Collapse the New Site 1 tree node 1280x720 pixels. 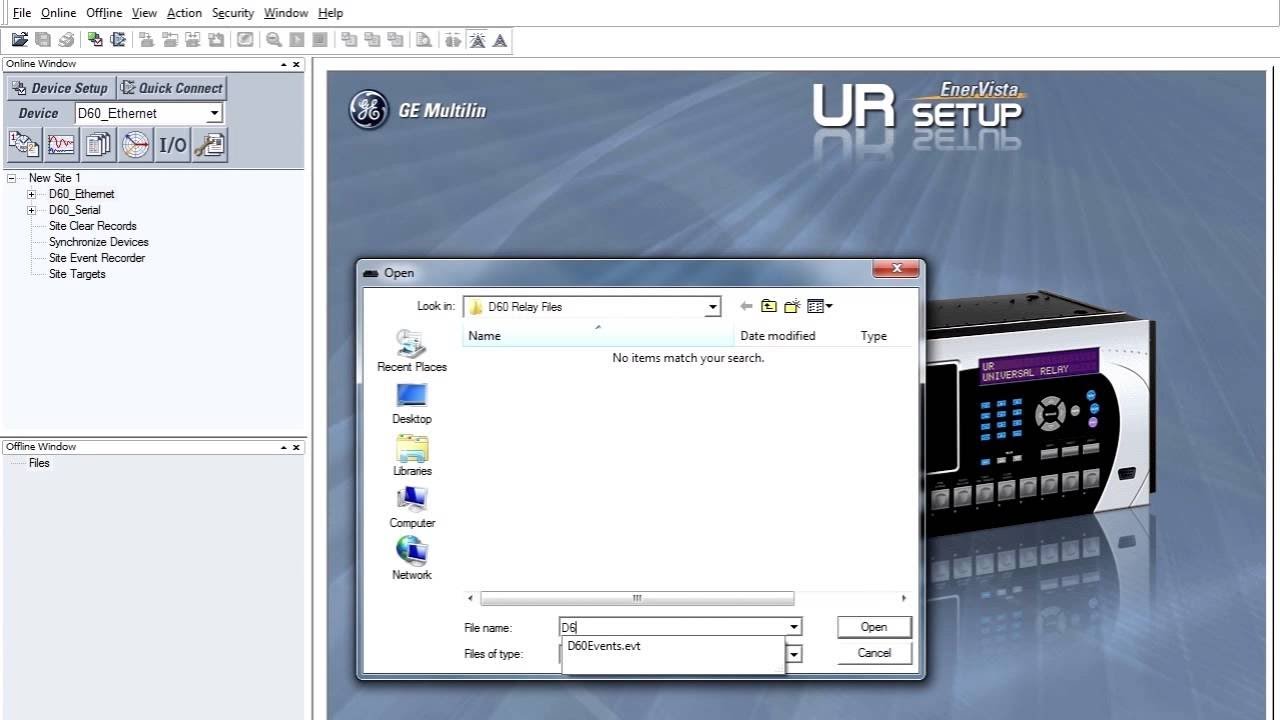tap(12, 178)
